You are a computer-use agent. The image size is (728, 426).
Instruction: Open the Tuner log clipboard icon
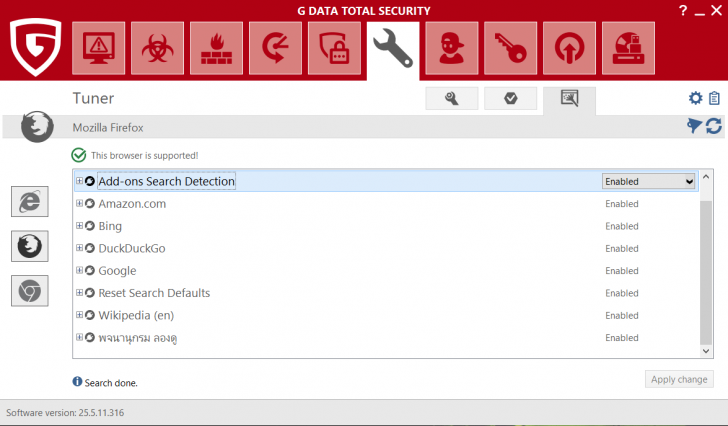coord(715,98)
